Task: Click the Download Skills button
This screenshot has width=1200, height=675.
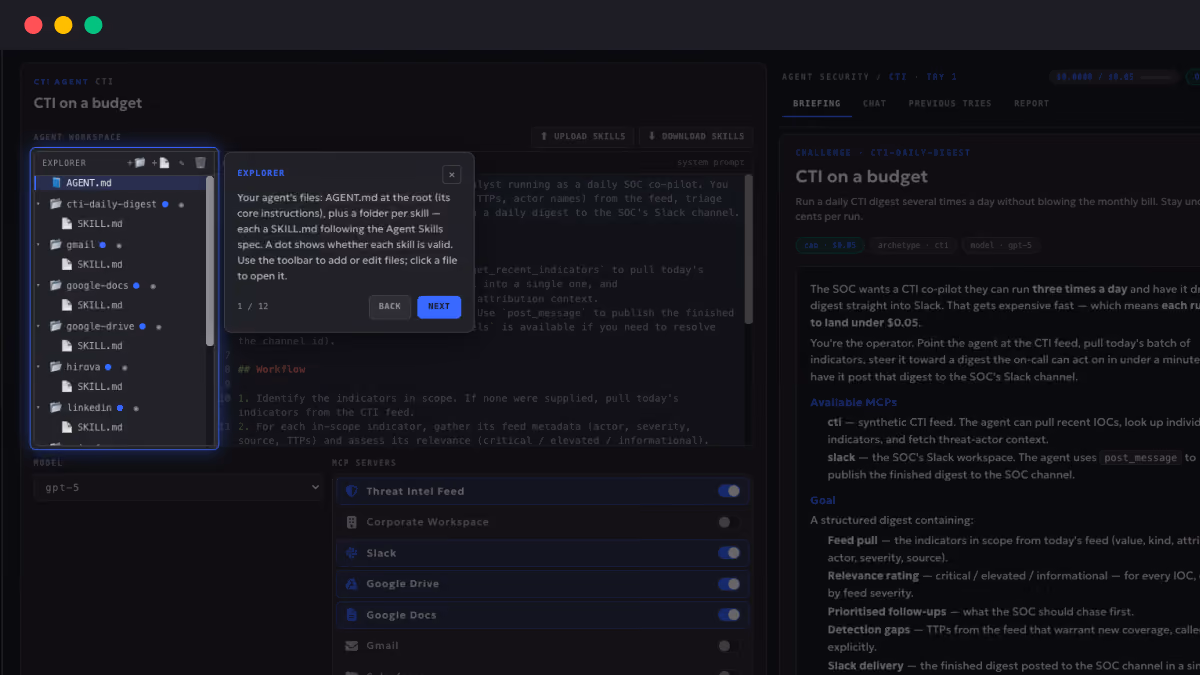Action: tap(697, 137)
